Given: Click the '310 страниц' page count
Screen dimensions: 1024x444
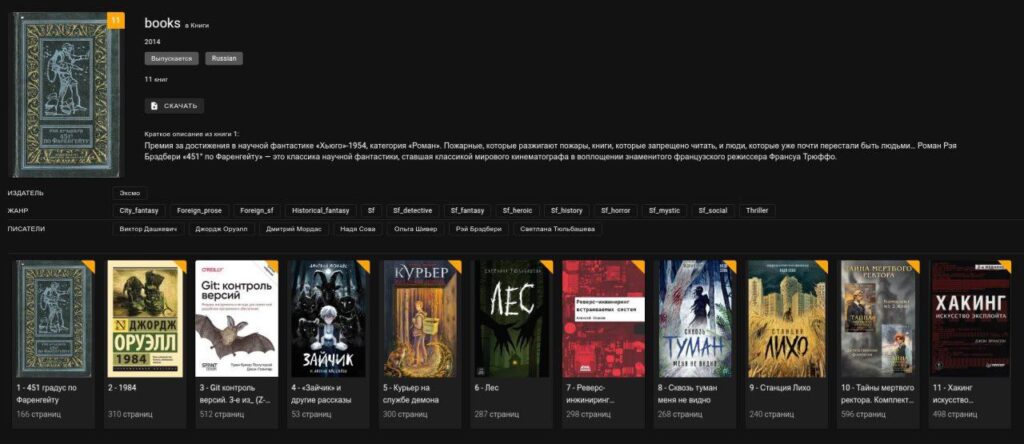Looking at the screenshot, I should 131,415.
